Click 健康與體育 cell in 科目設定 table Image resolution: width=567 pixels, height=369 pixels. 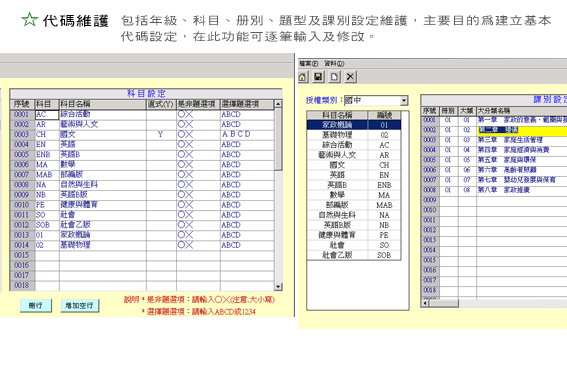pos(103,205)
